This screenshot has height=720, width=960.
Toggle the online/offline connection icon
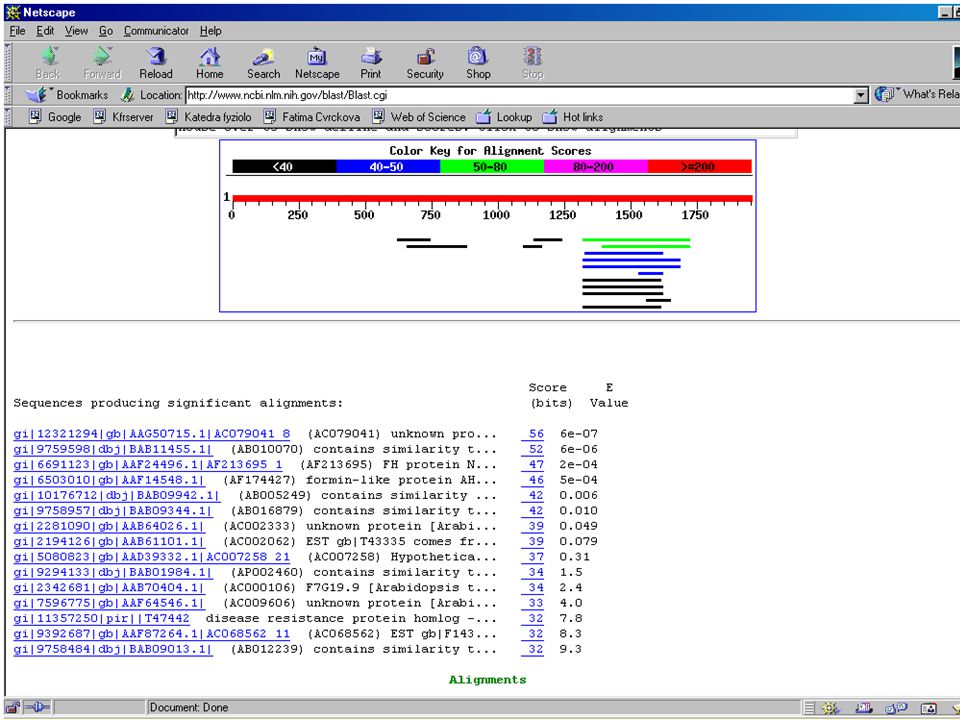point(37,707)
